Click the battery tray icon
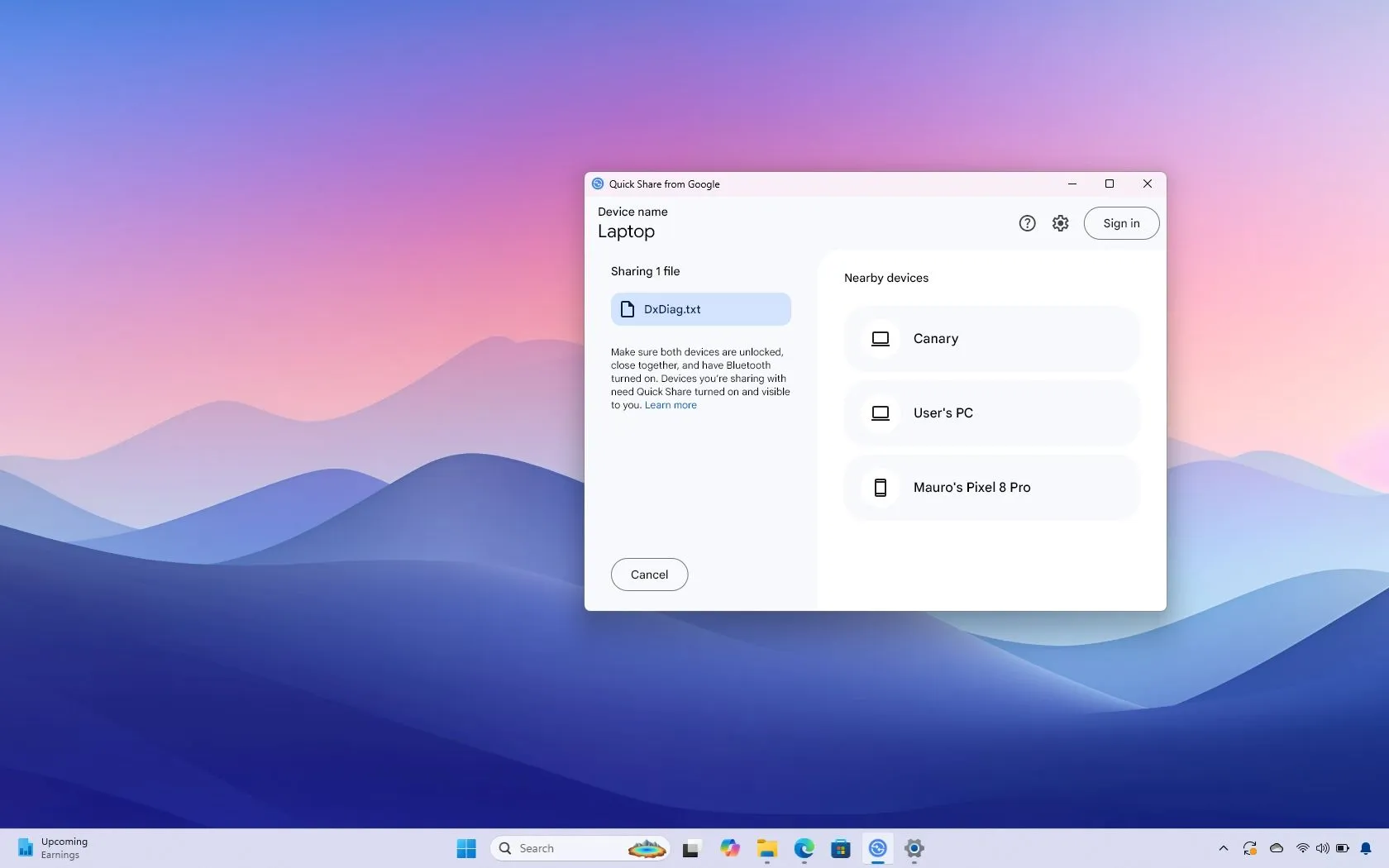This screenshot has height=868, width=1389. coord(1343,848)
